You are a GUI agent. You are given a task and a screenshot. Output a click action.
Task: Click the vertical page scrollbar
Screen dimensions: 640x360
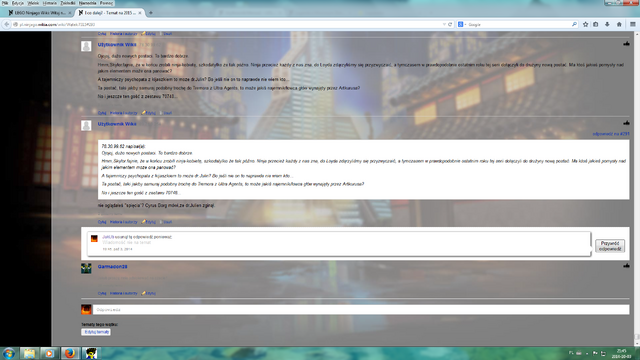[x=637, y=188]
